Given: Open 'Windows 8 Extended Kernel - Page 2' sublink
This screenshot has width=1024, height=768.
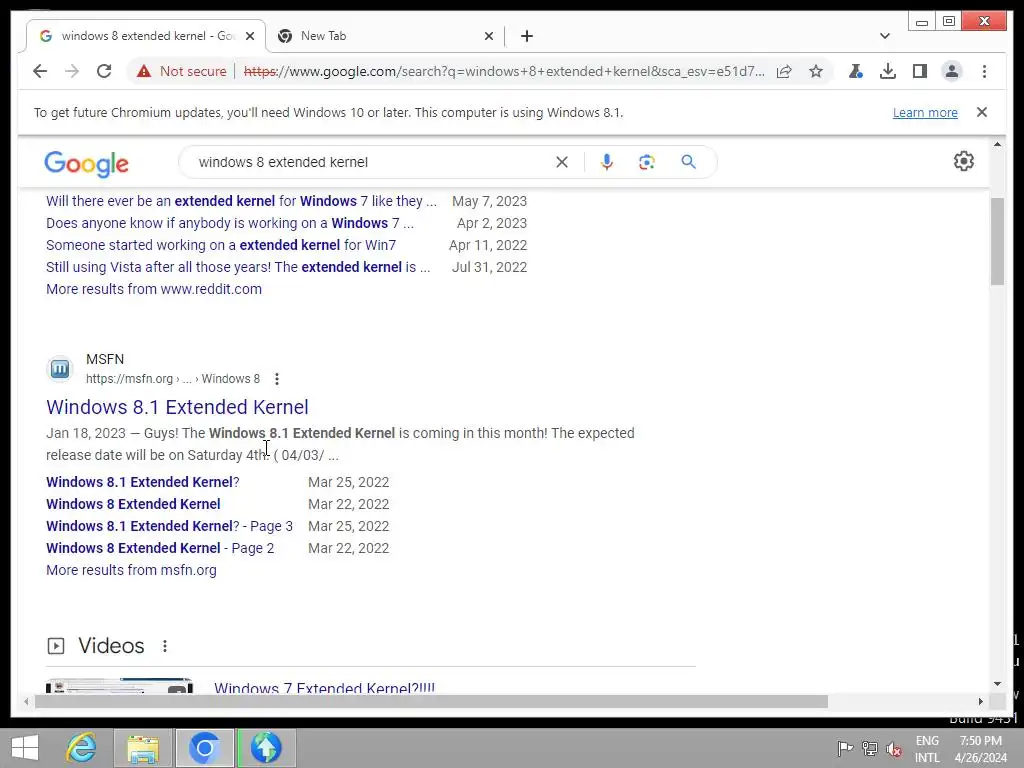Looking at the screenshot, I should 160,548.
